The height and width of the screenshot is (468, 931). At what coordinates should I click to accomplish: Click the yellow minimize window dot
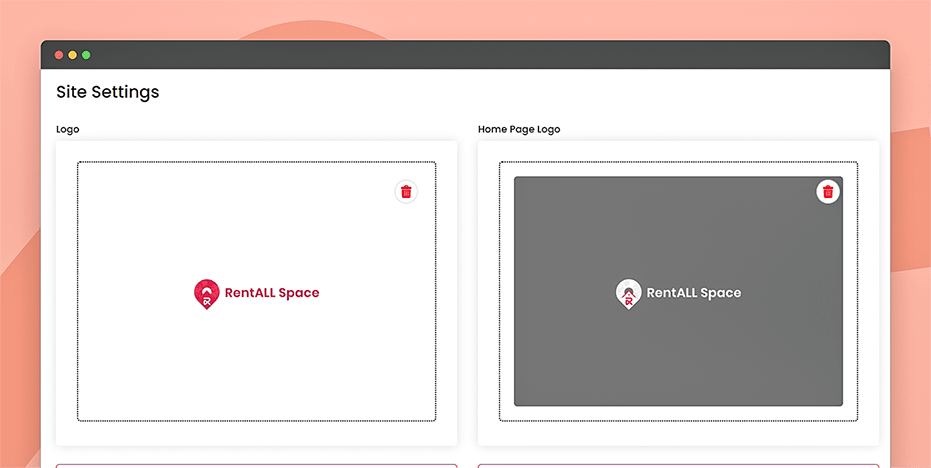72,55
